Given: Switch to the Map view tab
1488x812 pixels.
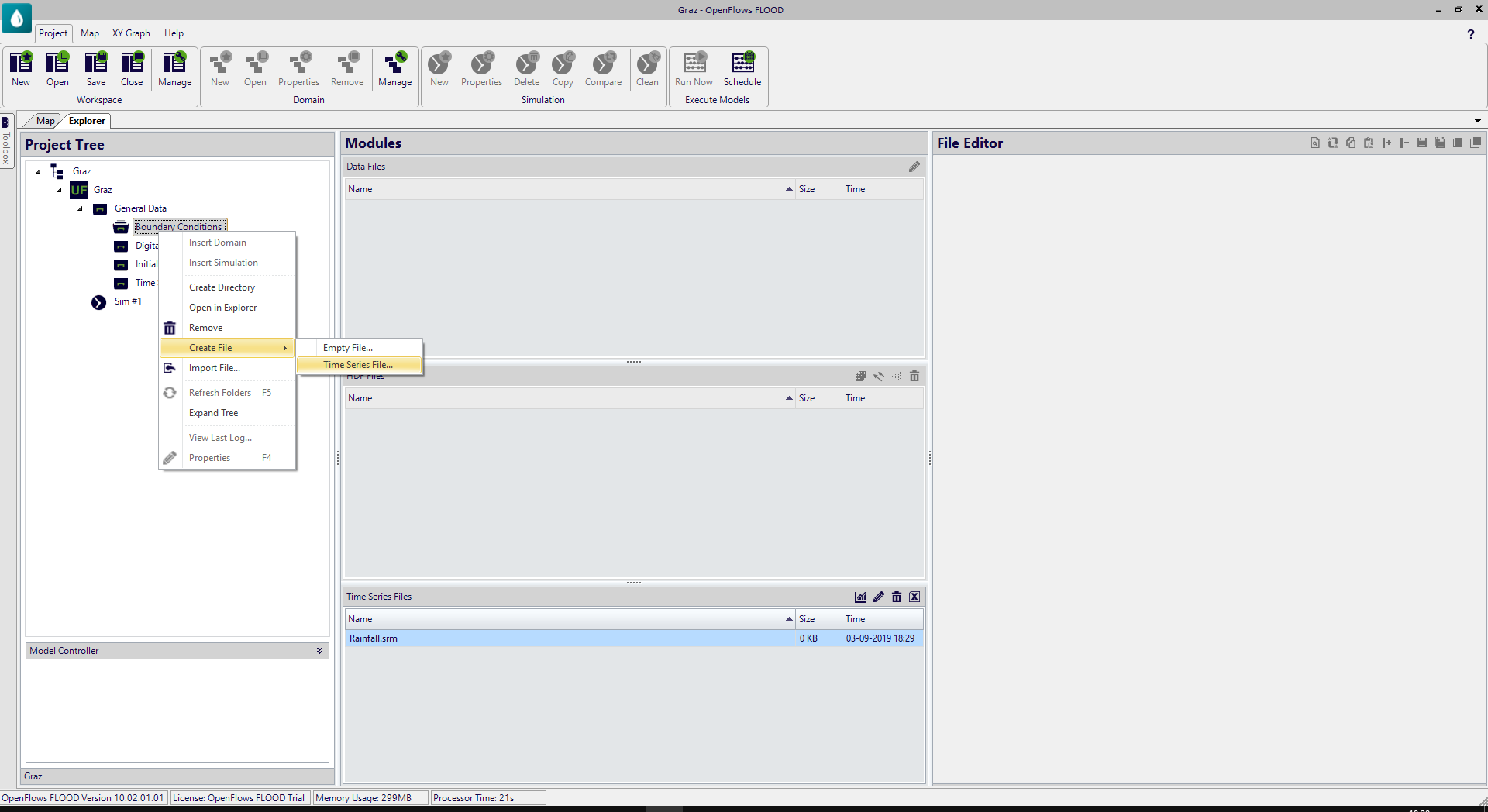Looking at the screenshot, I should coord(45,121).
